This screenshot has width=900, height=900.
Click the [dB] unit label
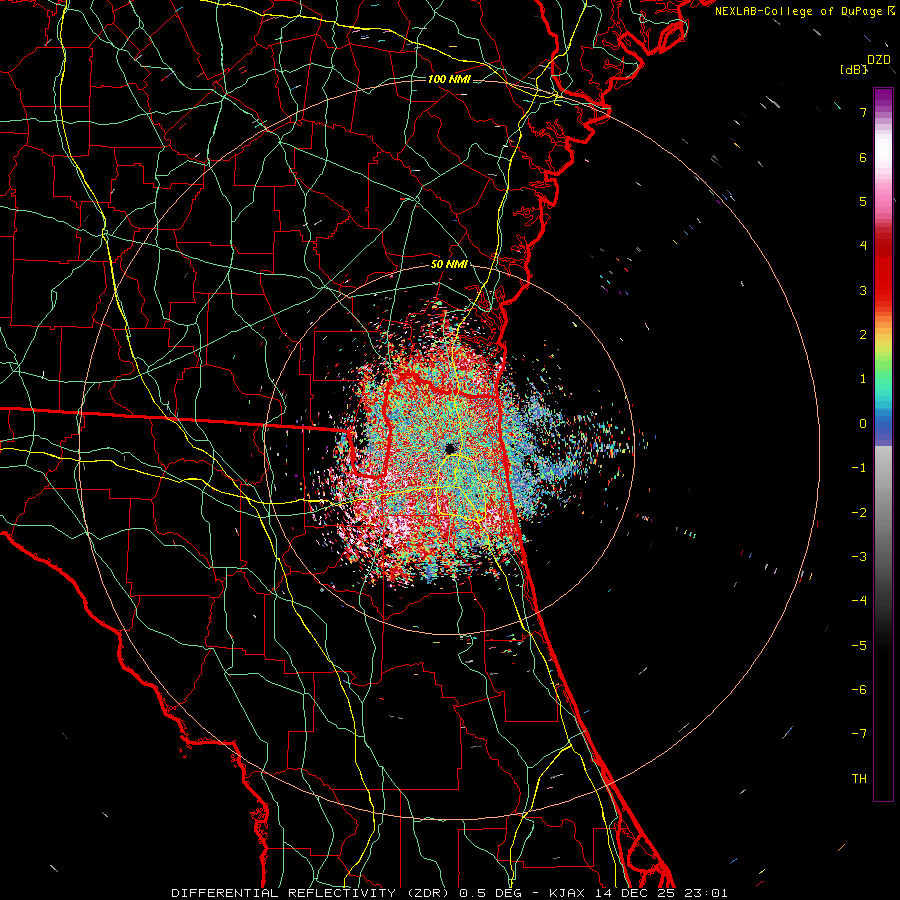(854, 70)
